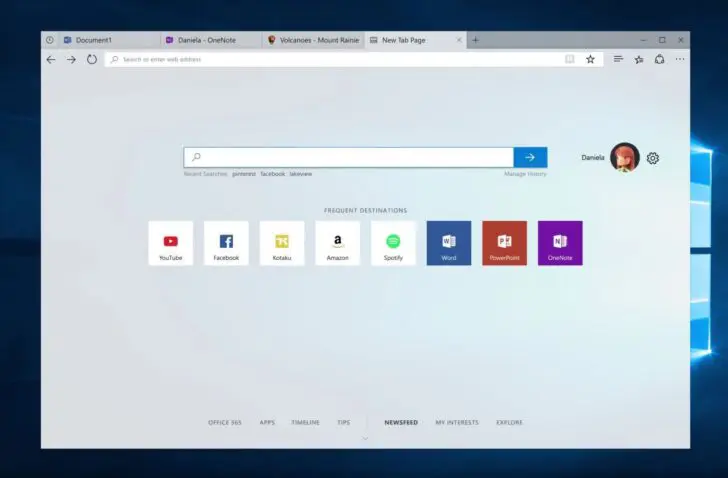Refresh the current page
Screen dimensions: 728x478
tap(92, 59)
